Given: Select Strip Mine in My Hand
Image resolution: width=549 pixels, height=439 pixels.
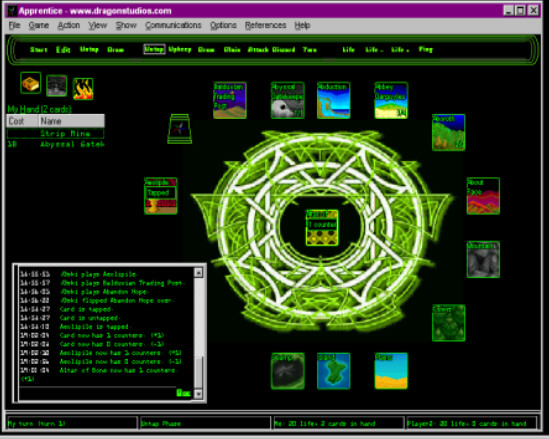Looking at the screenshot, I should click(55, 133).
